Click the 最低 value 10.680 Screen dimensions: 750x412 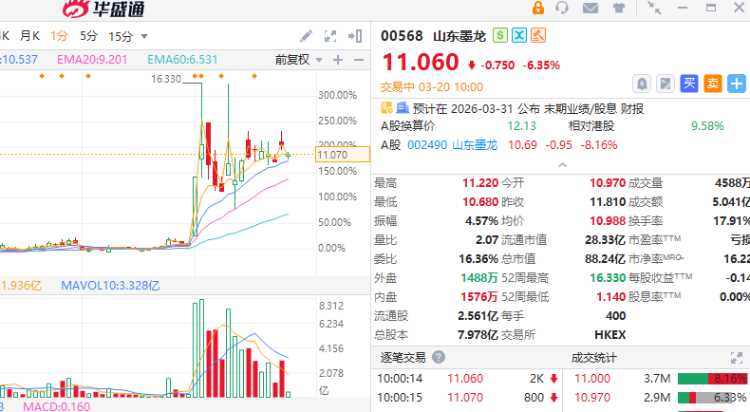coord(480,202)
